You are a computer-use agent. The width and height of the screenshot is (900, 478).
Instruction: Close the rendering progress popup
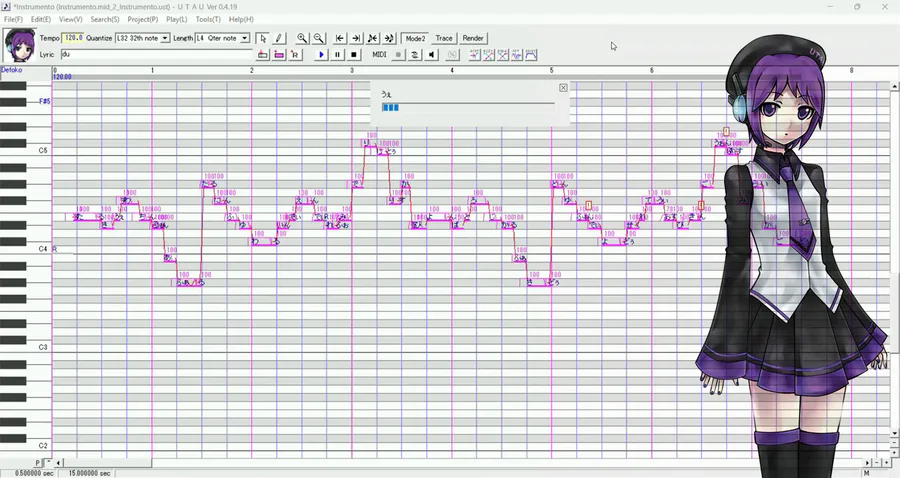pyautogui.click(x=563, y=88)
